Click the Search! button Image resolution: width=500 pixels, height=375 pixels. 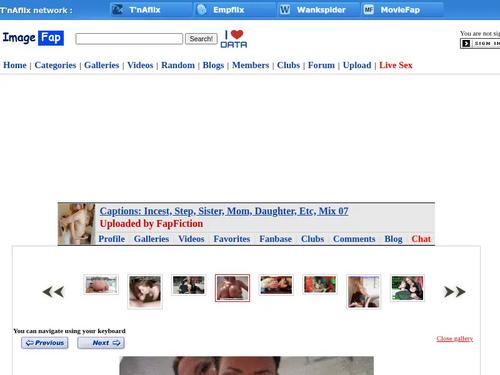(x=201, y=39)
